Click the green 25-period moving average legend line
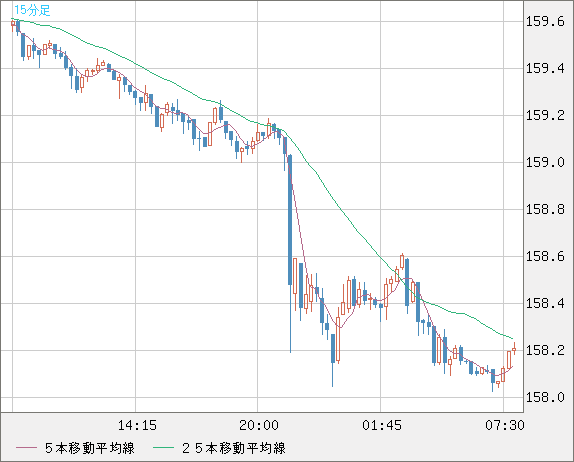Viewport: 574px width, 462px height. click(x=163, y=448)
